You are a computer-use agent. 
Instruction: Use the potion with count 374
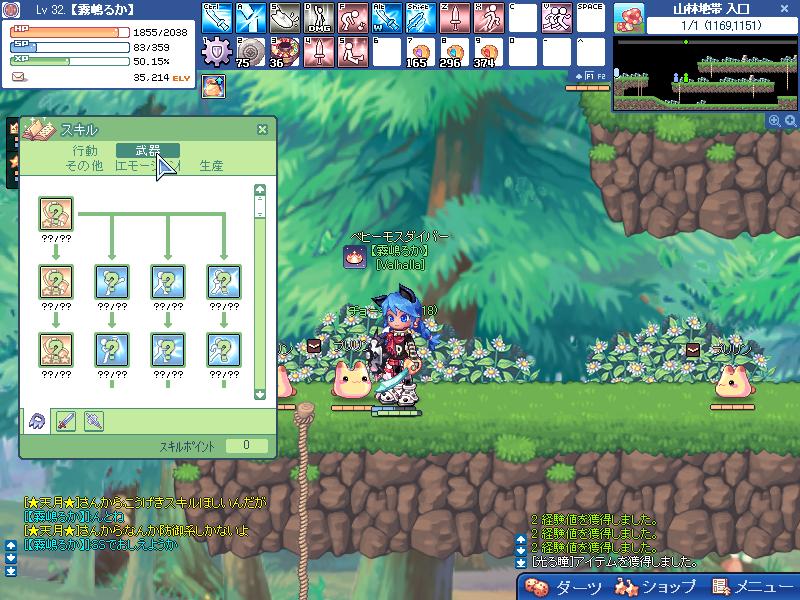click(489, 52)
